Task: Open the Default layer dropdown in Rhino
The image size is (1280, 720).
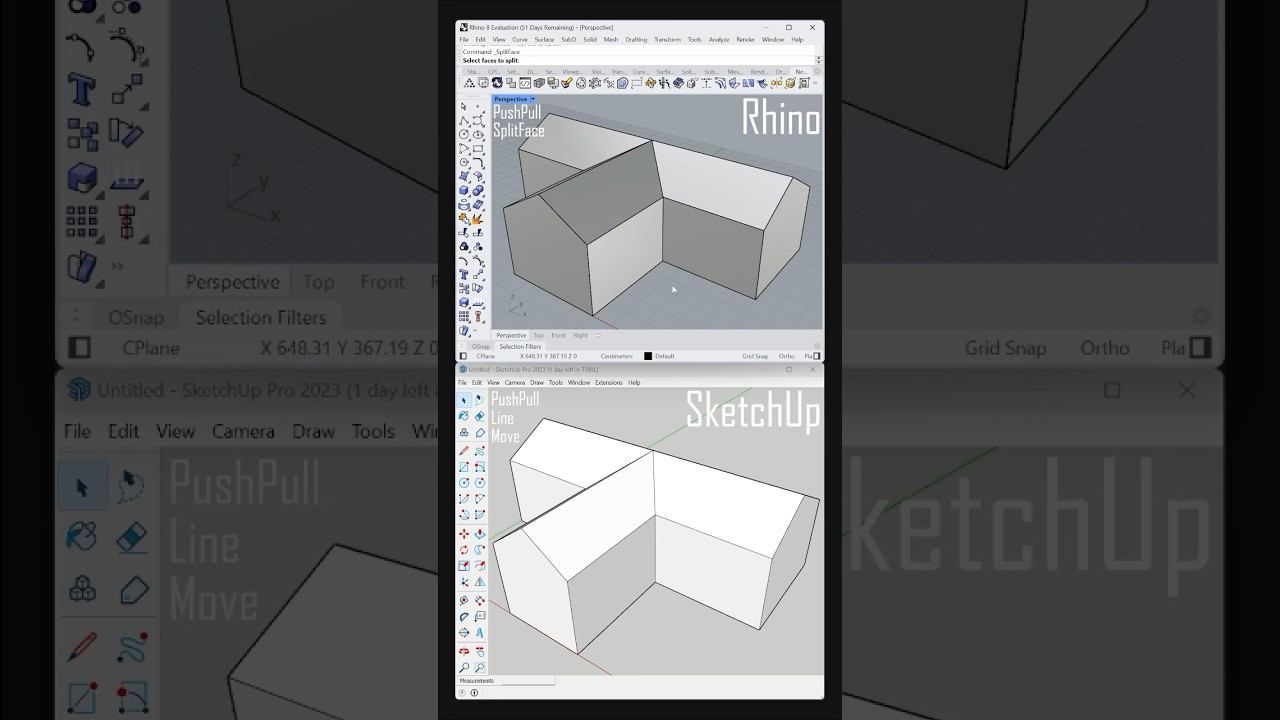Action: (665, 356)
